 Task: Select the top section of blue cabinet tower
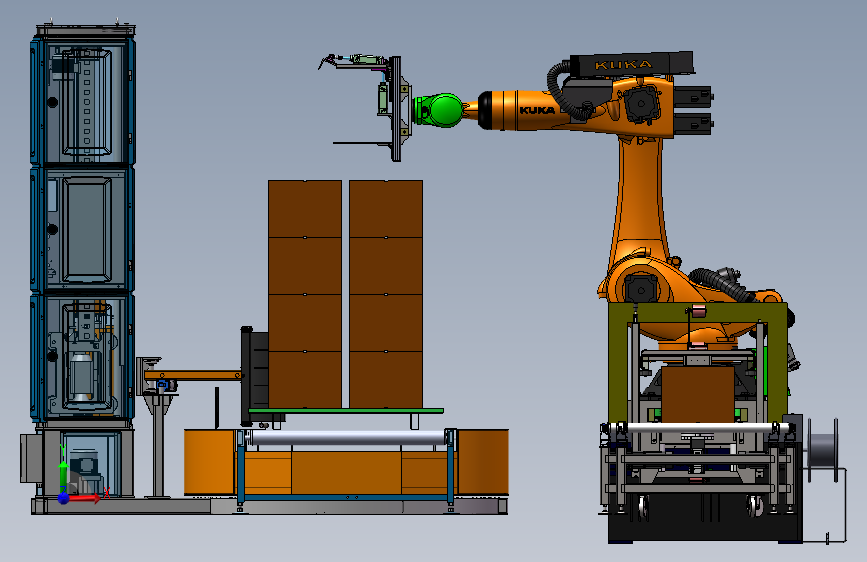[83, 100]
